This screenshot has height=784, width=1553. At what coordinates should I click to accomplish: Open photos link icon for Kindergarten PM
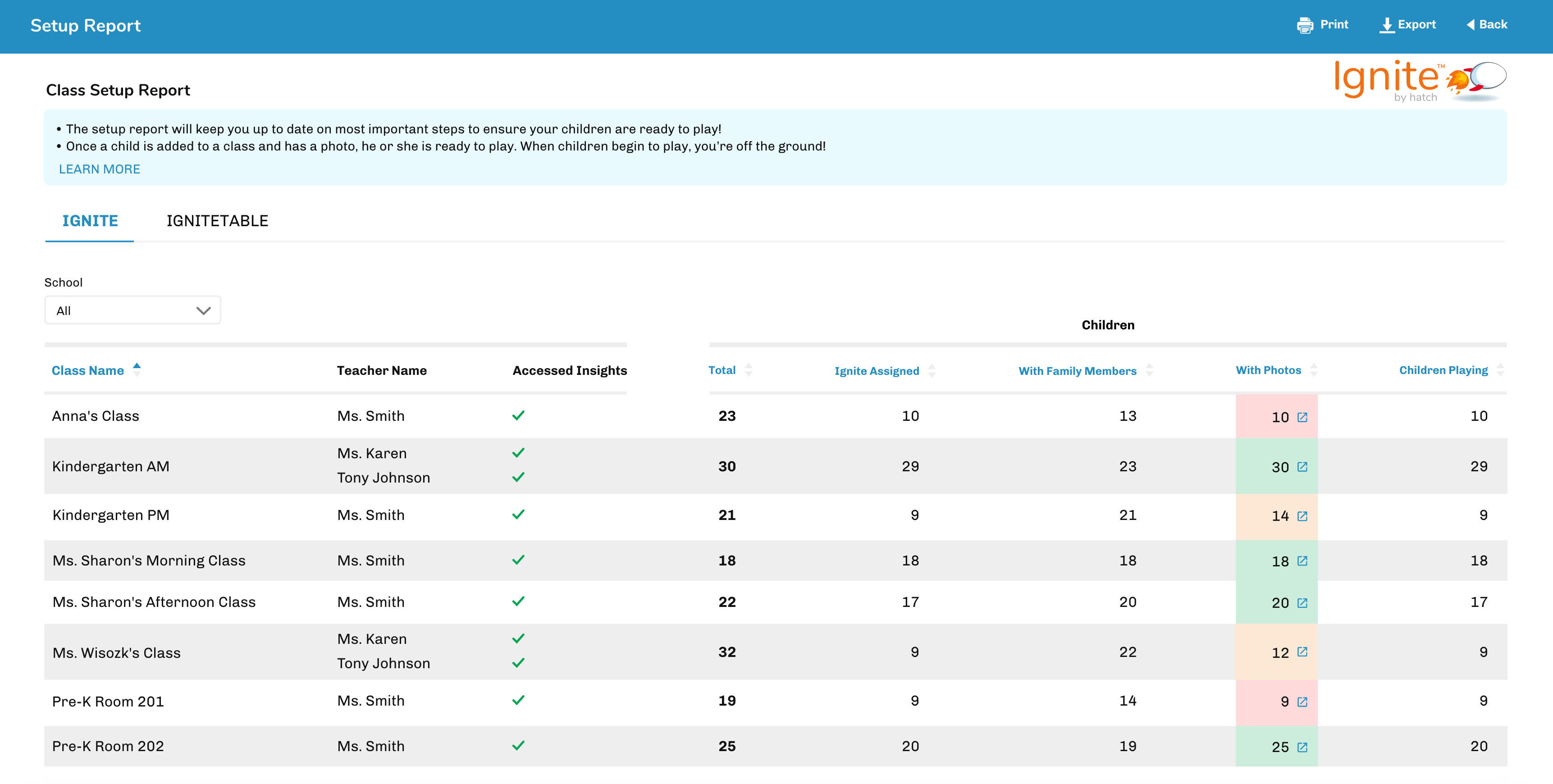tap(1302, 516)
